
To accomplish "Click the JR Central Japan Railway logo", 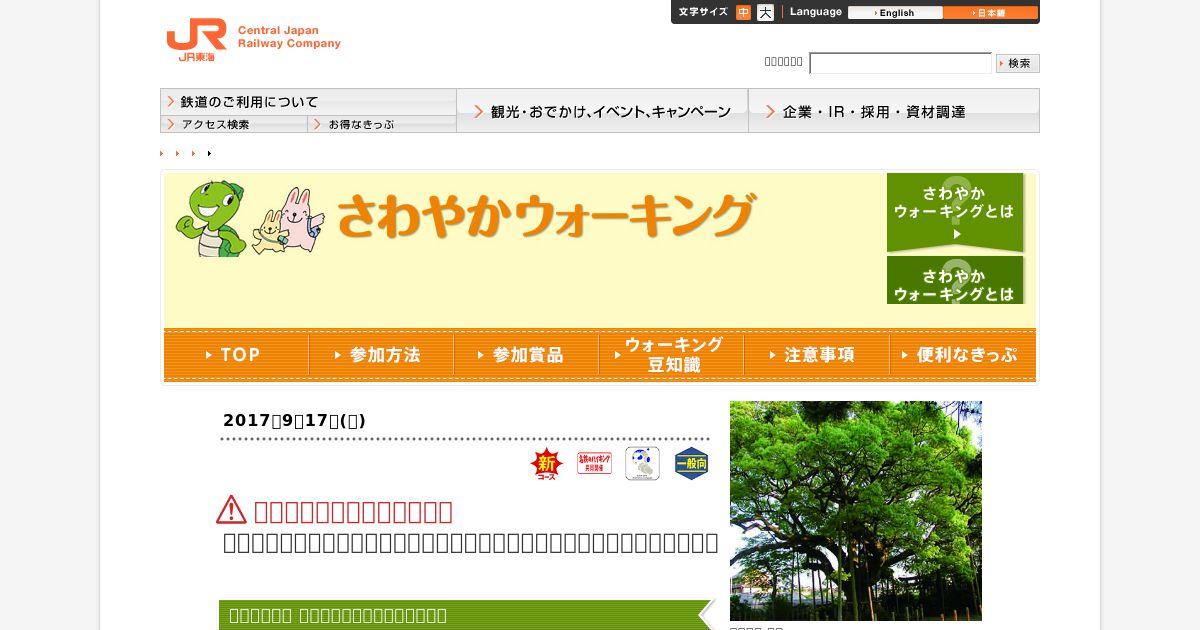I will (x=253, y=40).
